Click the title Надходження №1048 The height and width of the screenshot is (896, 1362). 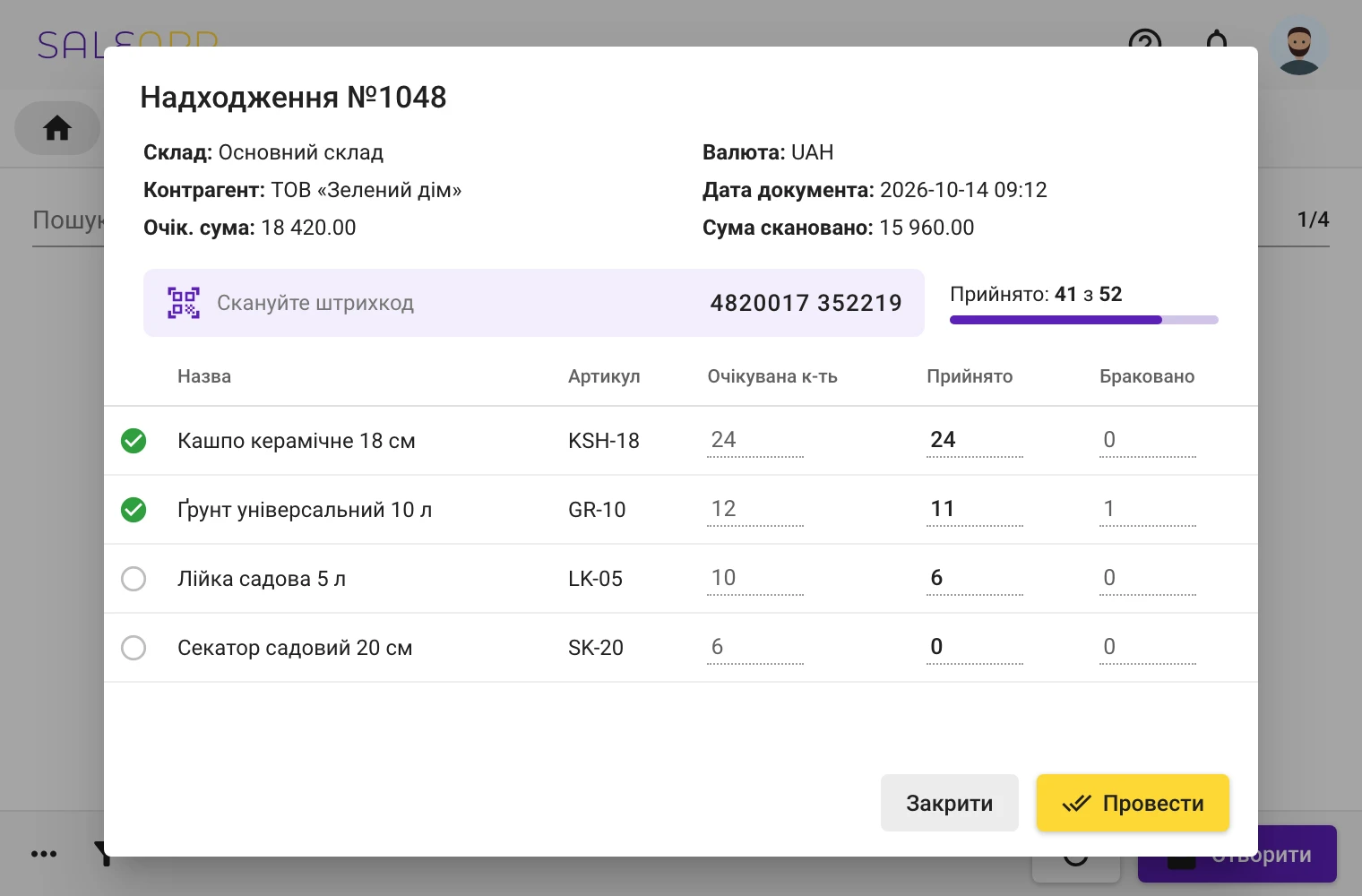293,97
